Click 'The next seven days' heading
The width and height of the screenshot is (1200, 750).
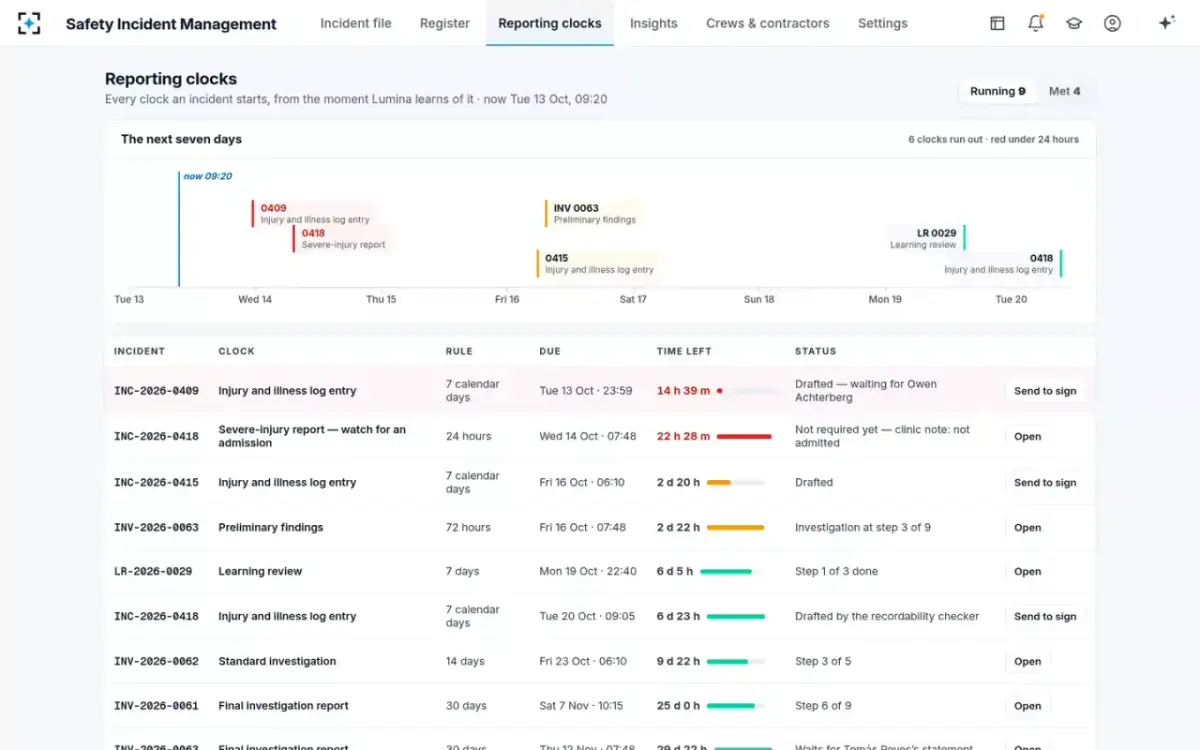181,139
